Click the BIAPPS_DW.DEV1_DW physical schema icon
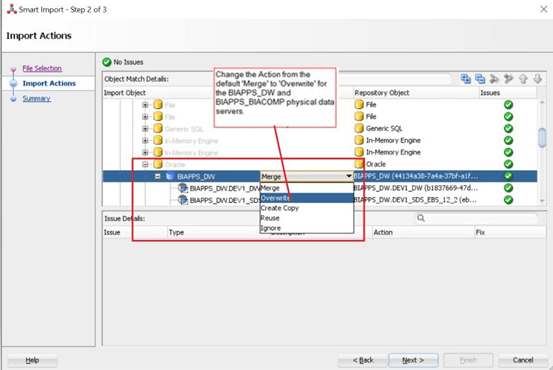The image size is (553, 370). click(x=183, y=188)
